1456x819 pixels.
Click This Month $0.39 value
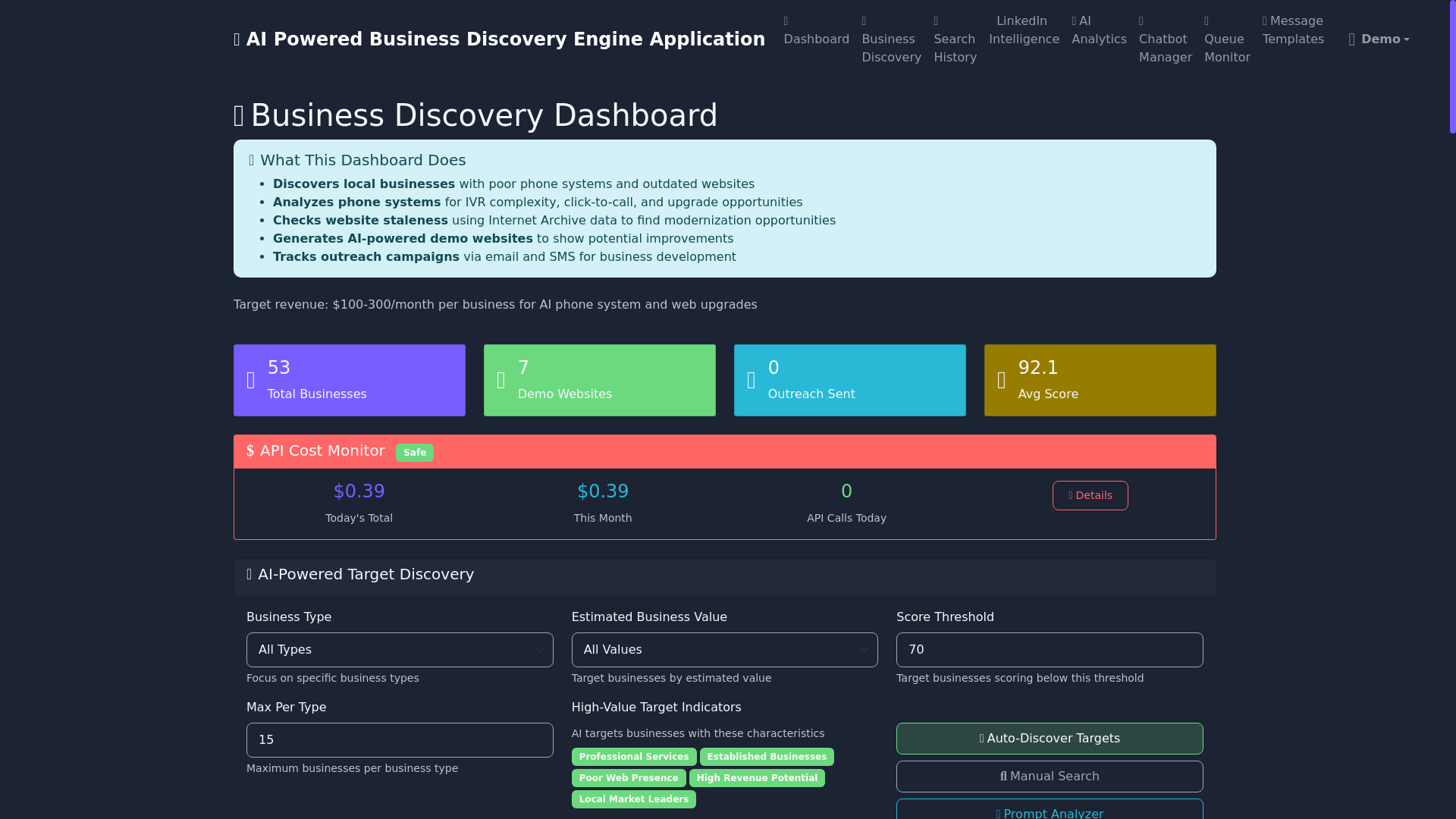click(x=603, y=491)
